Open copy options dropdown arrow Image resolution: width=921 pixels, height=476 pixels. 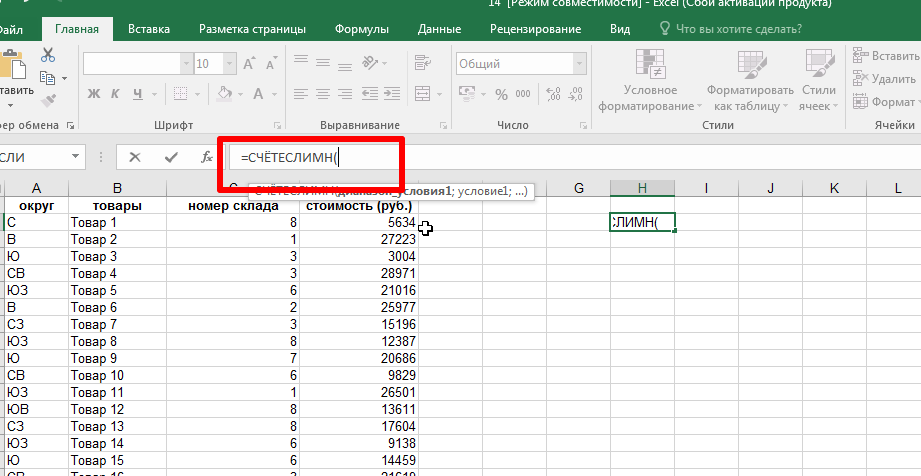(64, 78)
